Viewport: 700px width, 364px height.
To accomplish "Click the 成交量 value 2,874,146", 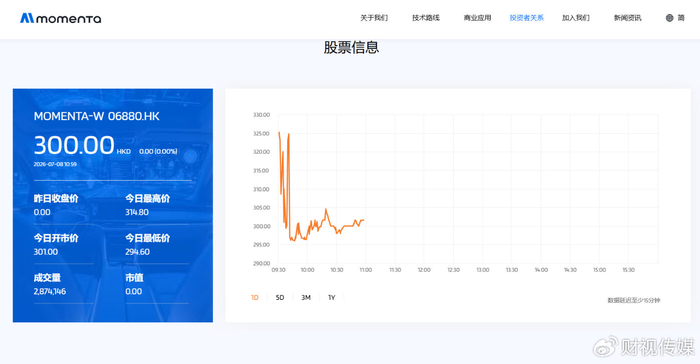I will coord(50,291).
